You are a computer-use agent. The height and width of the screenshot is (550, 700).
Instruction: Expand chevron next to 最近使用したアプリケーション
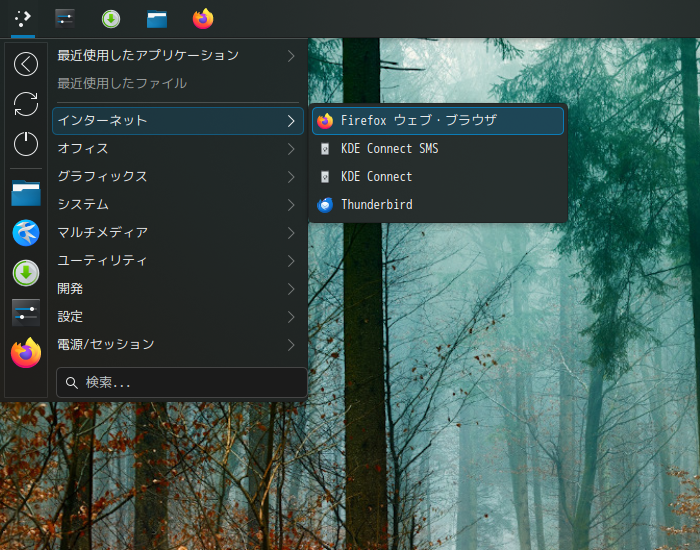point(291,56)
